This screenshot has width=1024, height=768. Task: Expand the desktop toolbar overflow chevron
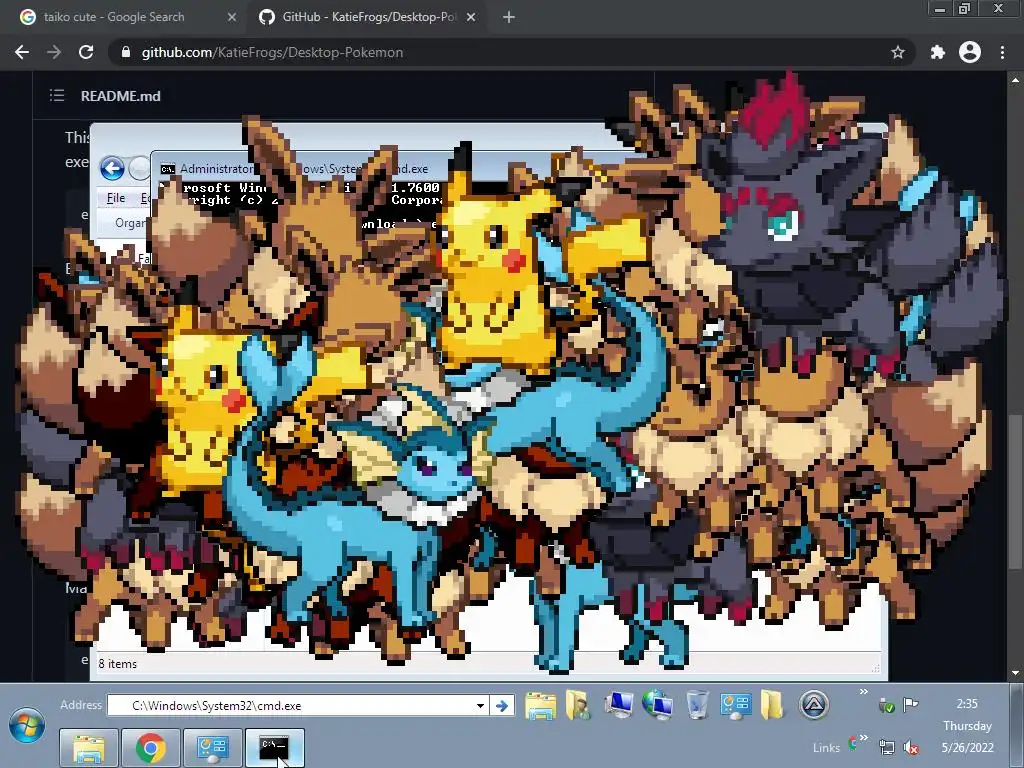click(863, 692)
